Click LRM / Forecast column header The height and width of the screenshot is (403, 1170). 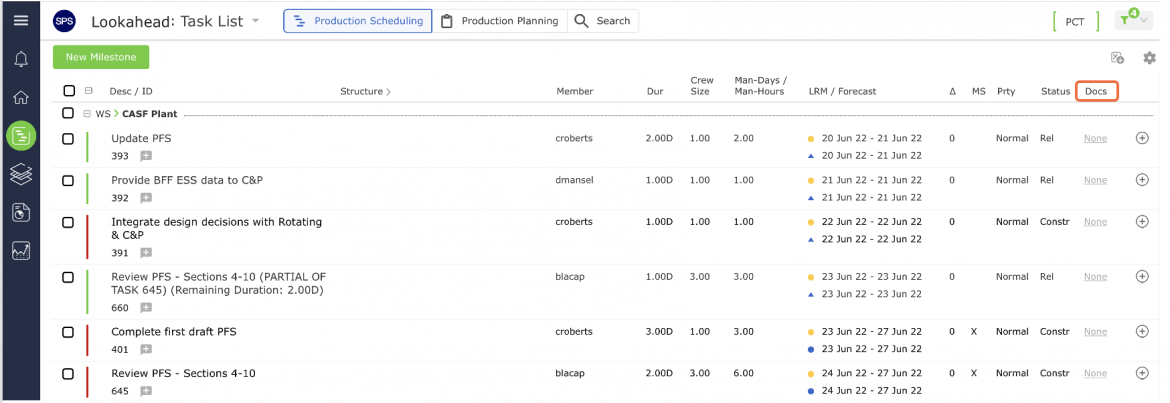point(842,92)
